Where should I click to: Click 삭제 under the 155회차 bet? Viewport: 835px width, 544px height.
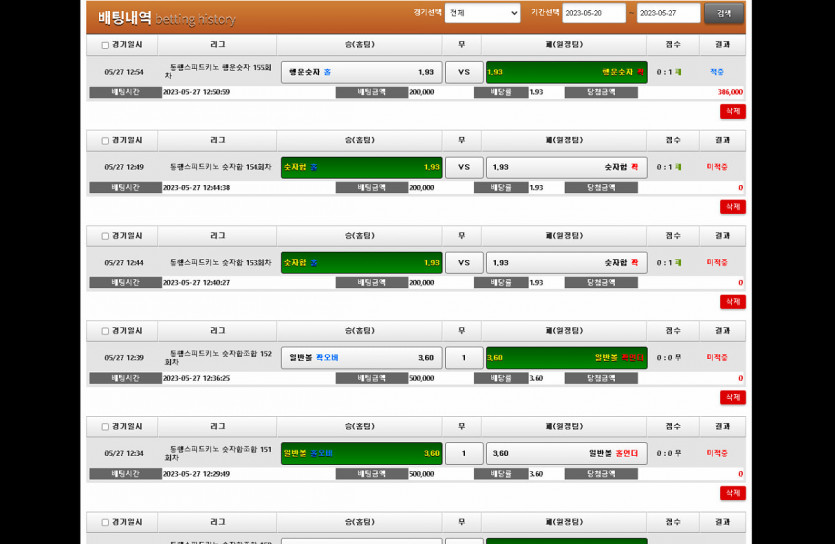click(x=732, y=112)
